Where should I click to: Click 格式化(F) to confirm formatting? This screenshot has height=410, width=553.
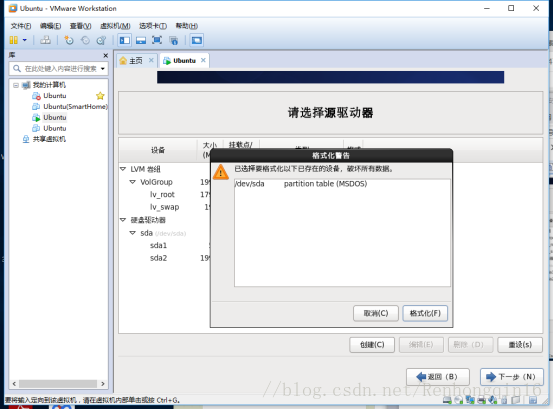(425, 313)
